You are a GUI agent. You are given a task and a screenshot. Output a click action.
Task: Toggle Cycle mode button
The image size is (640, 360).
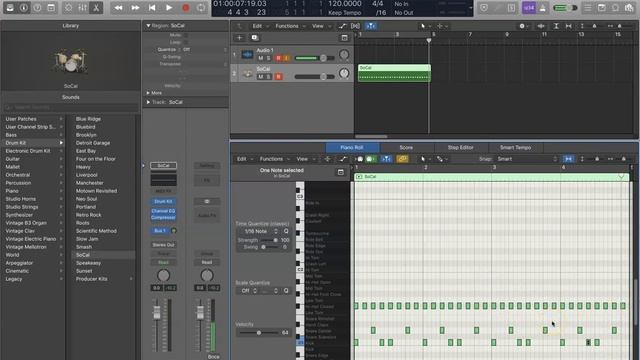pos(201,8)
